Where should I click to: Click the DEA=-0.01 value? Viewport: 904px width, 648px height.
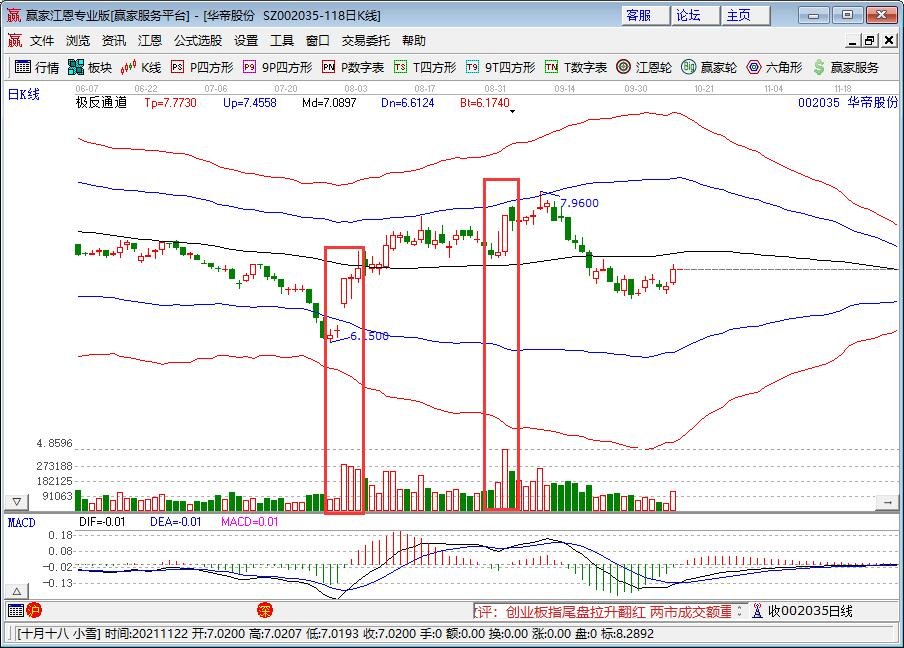176,522
